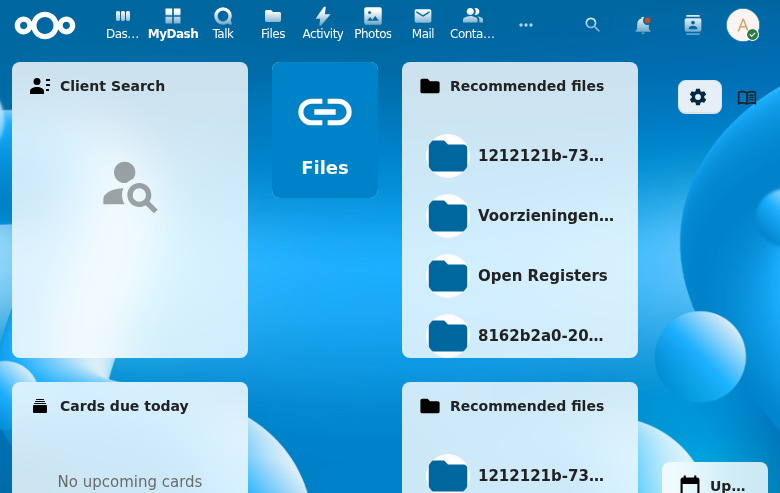Click the Client Search person icon in header
The width and height of the screenshot is (780, 493).
click(40, 86)
